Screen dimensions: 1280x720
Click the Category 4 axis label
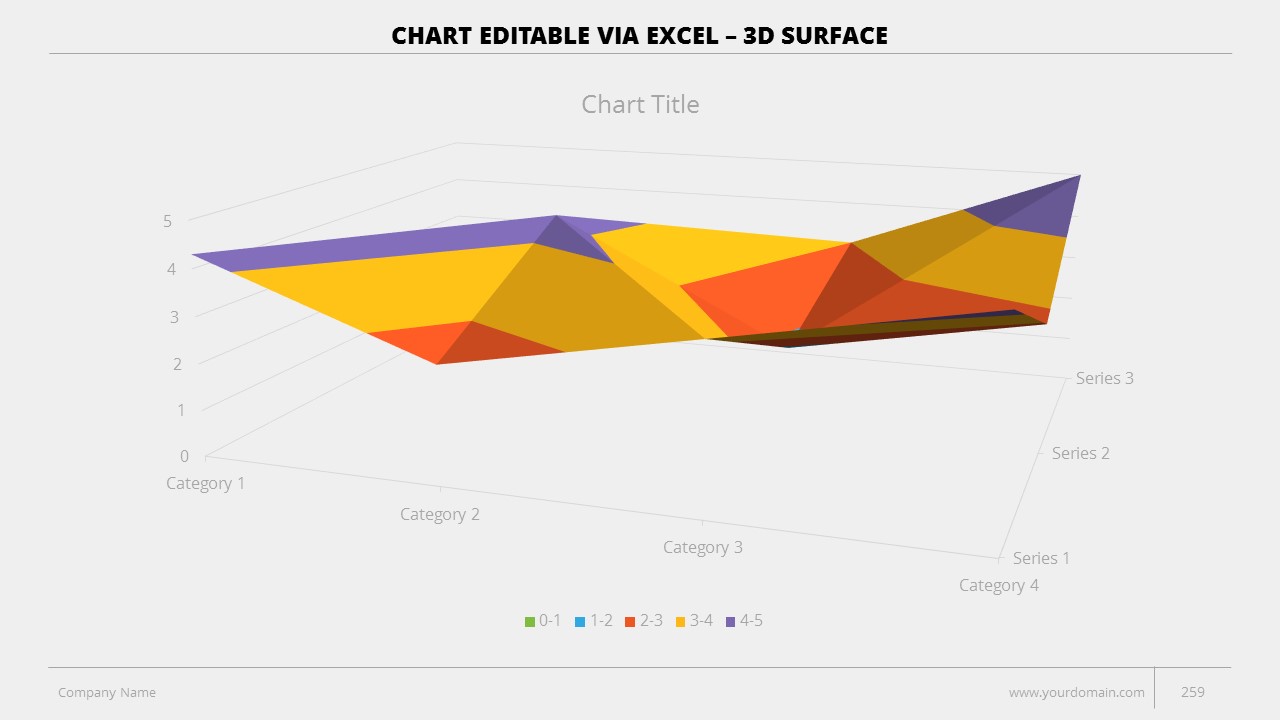pos(998,585)
